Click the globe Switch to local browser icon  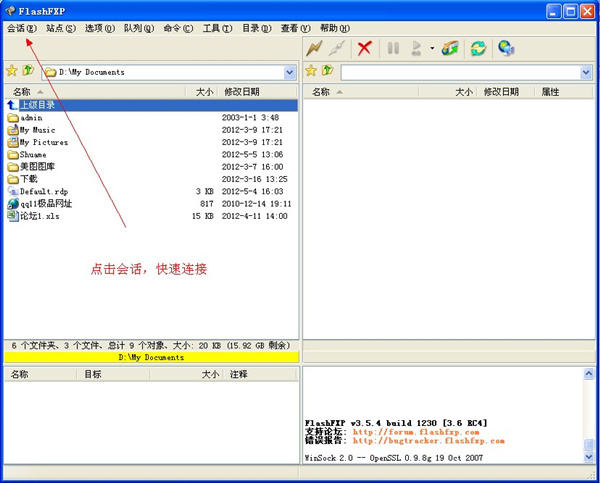(506, 48)
